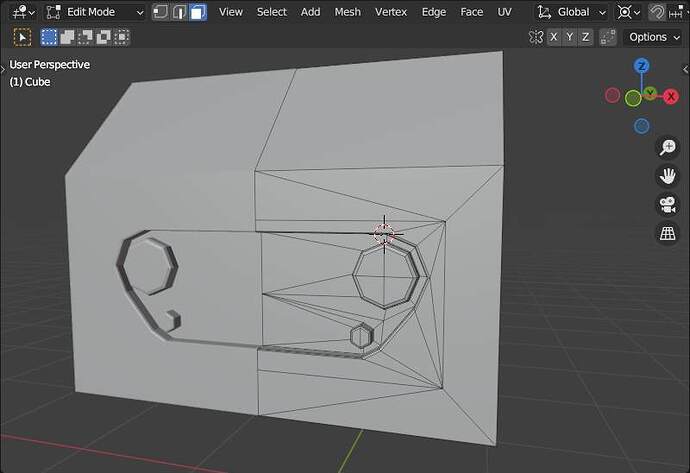Switch perspective/orthographic grid icon
Screen dimensions: 690x473
point(668,234)
